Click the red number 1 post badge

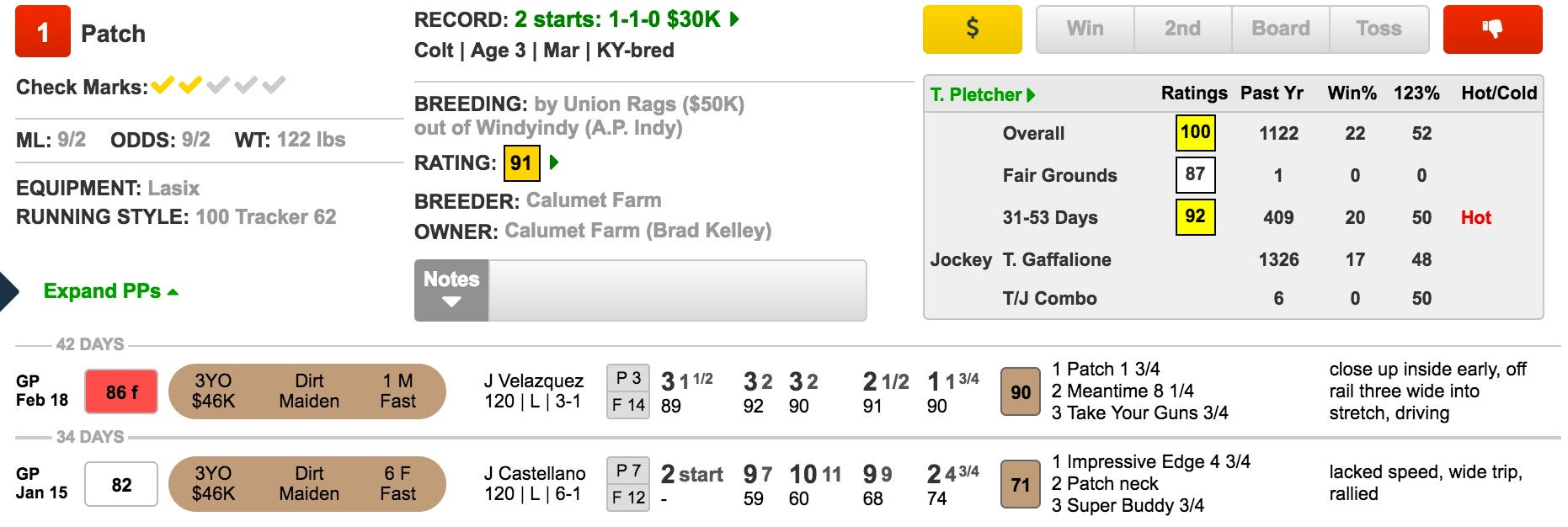pyautogui.click(x=43, y=32)
